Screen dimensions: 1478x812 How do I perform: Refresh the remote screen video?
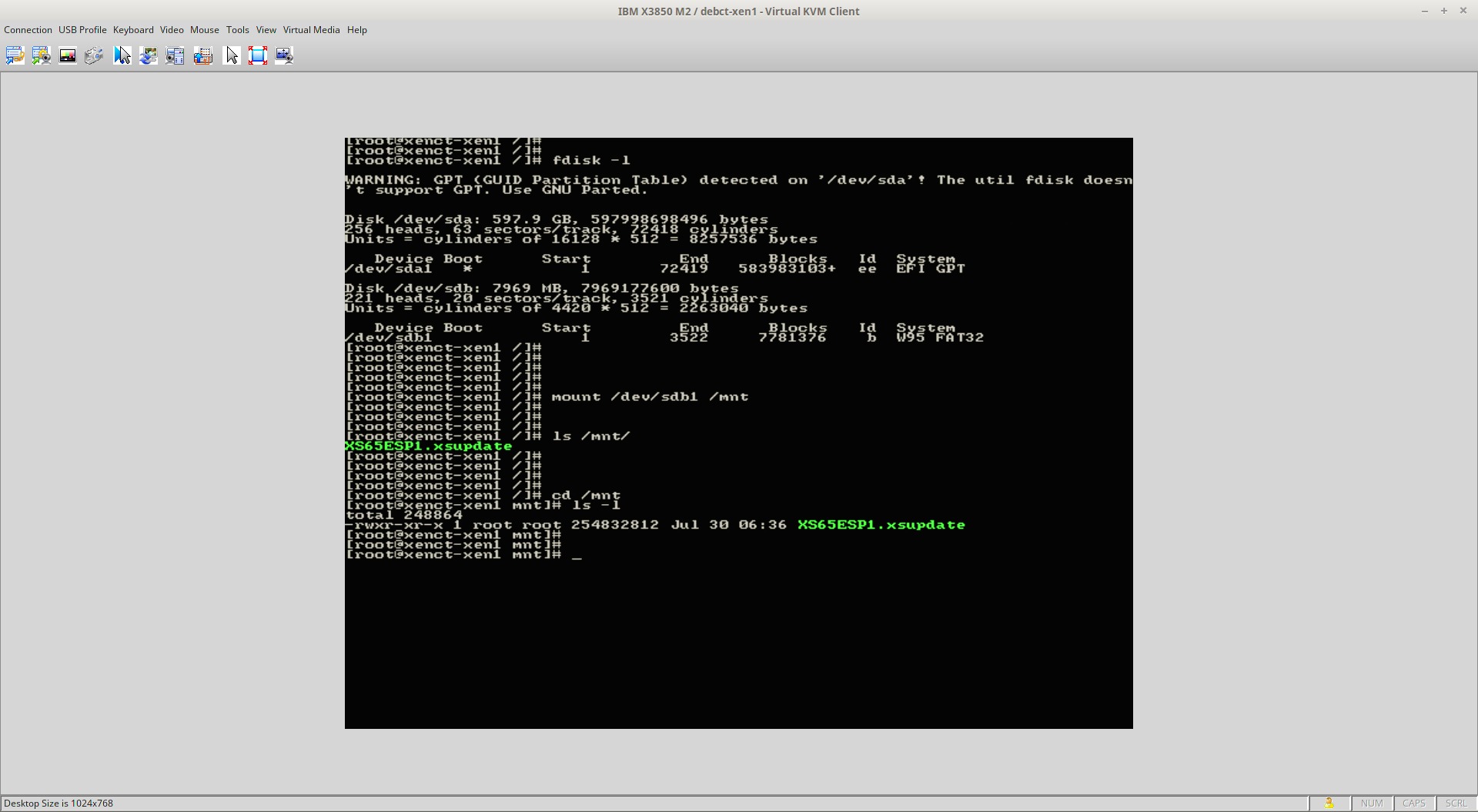tap(149, 55)
